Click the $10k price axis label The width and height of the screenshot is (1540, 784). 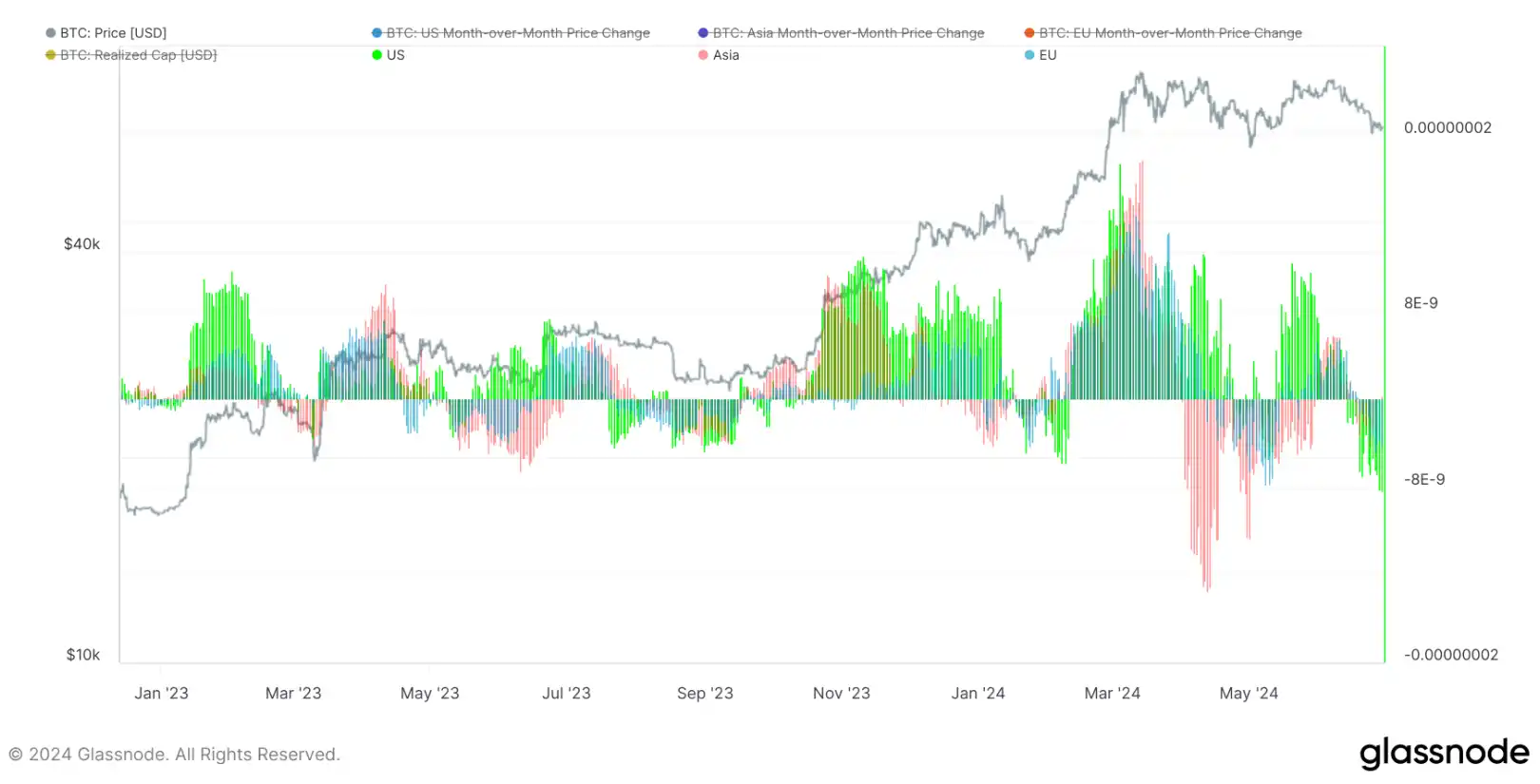coord(83,655)
